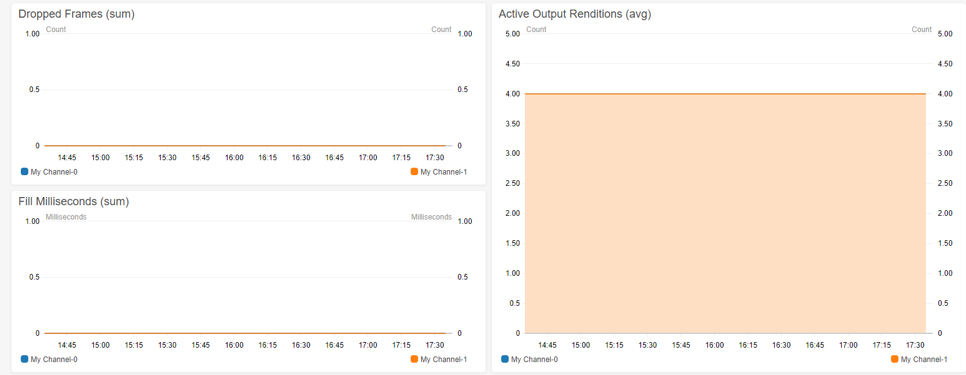Click the 14:45 time label in Active Output Renditions
The height and width of the screenshot is (375, 966).
coord(548,345)
